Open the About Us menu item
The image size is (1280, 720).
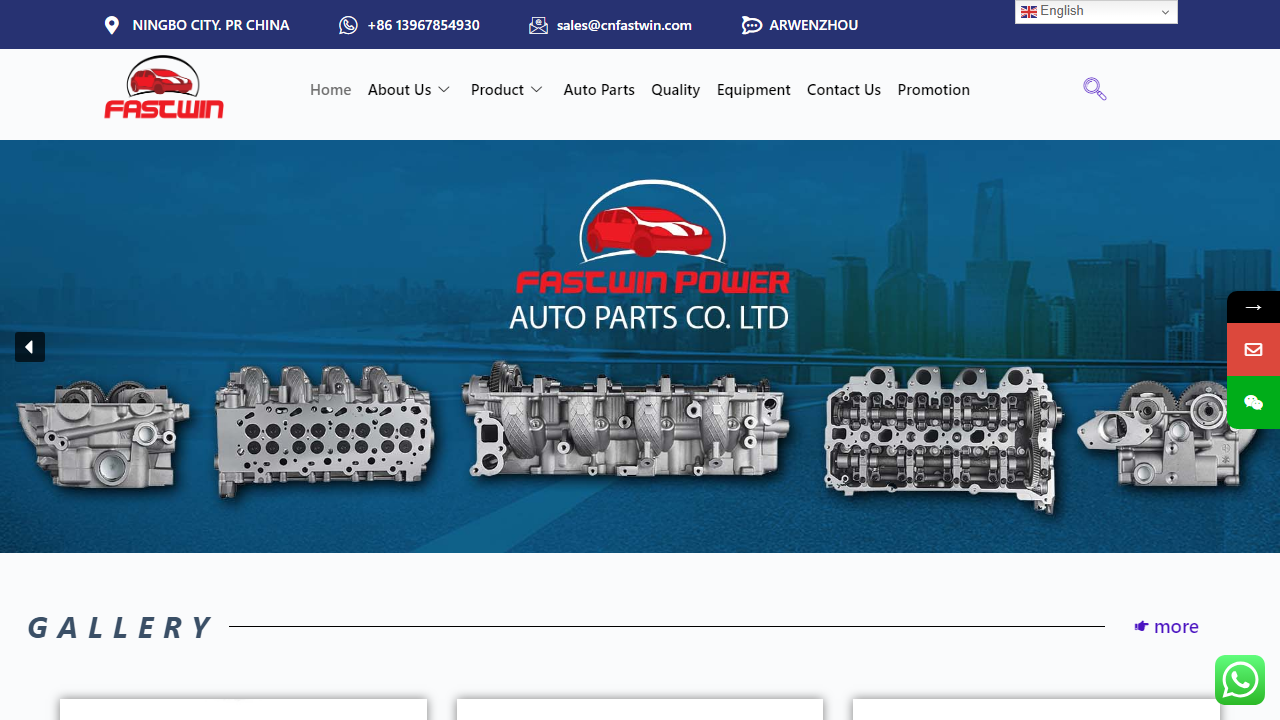[400, 90]
